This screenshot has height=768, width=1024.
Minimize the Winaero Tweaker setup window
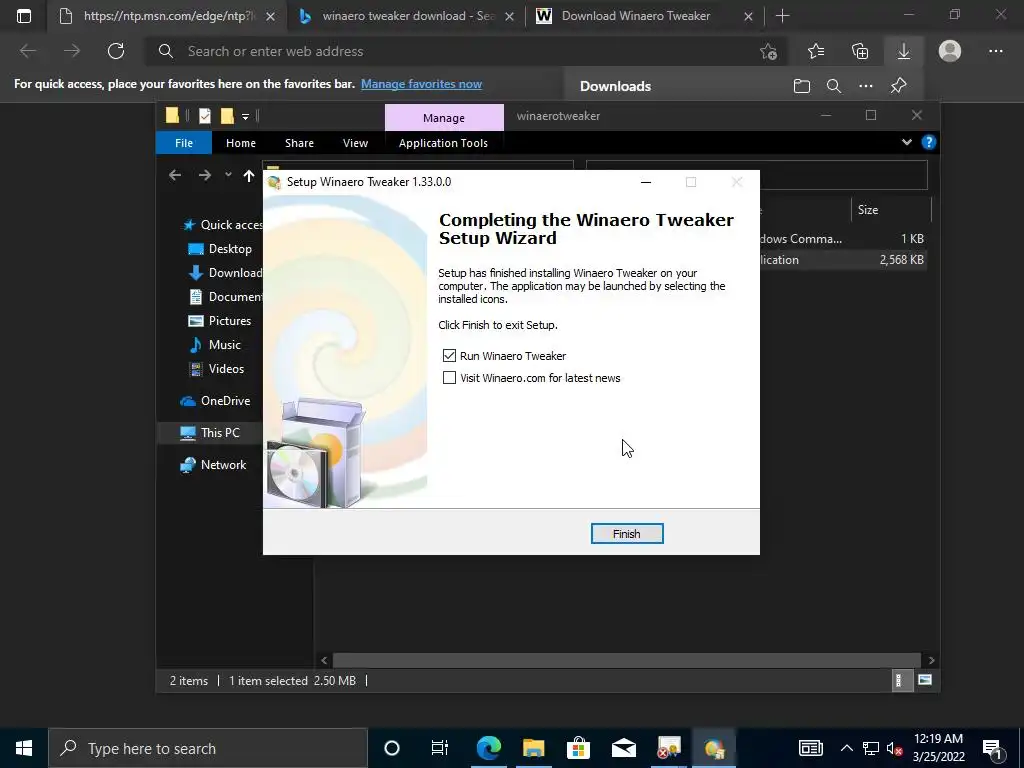646,182
